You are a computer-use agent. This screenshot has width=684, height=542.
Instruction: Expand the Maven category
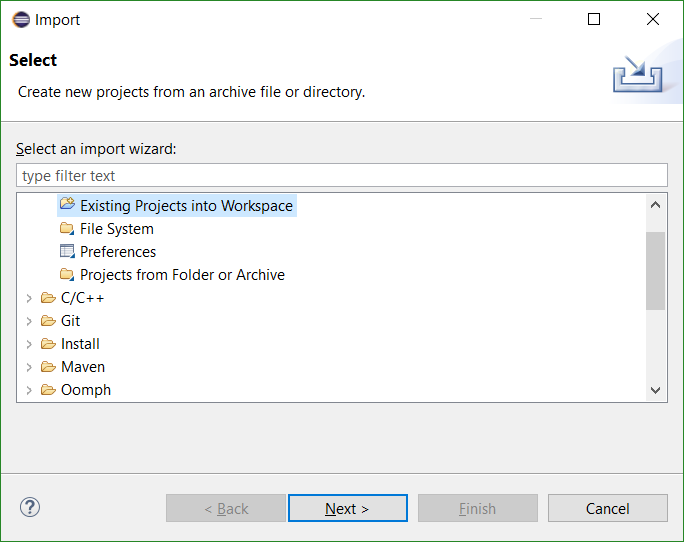point(29,367)
